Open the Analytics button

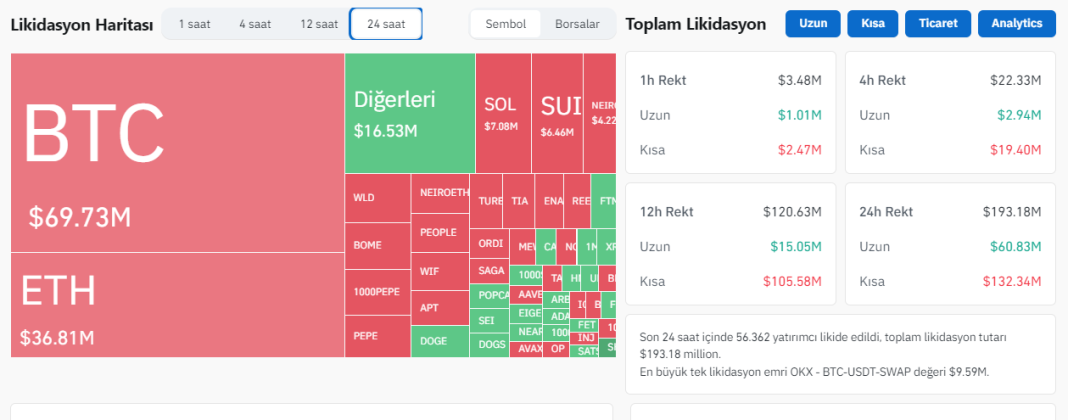(x=1016, y=23)
